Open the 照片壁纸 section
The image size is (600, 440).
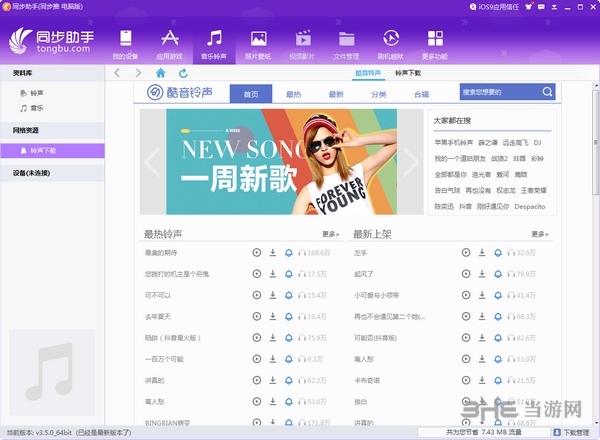[258, 44]
